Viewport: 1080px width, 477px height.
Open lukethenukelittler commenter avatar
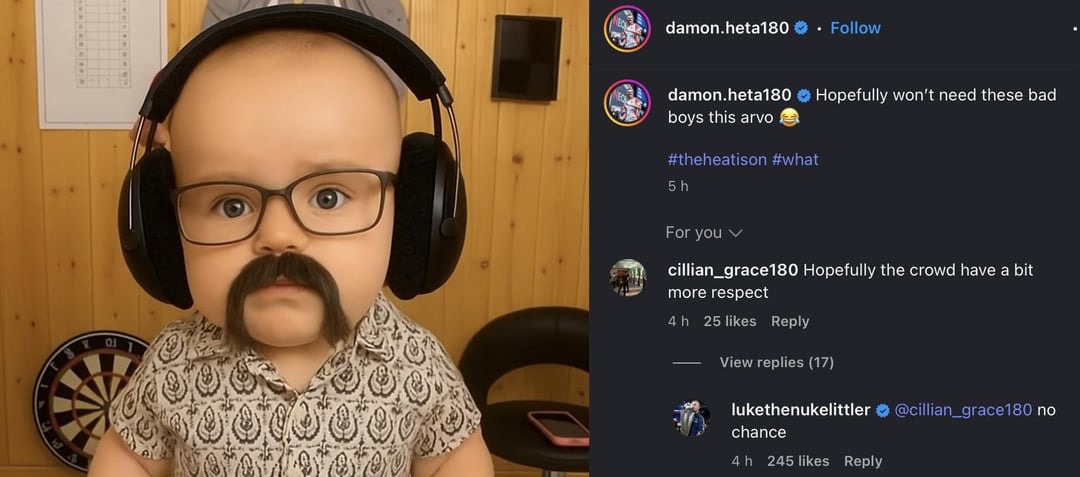691,418
